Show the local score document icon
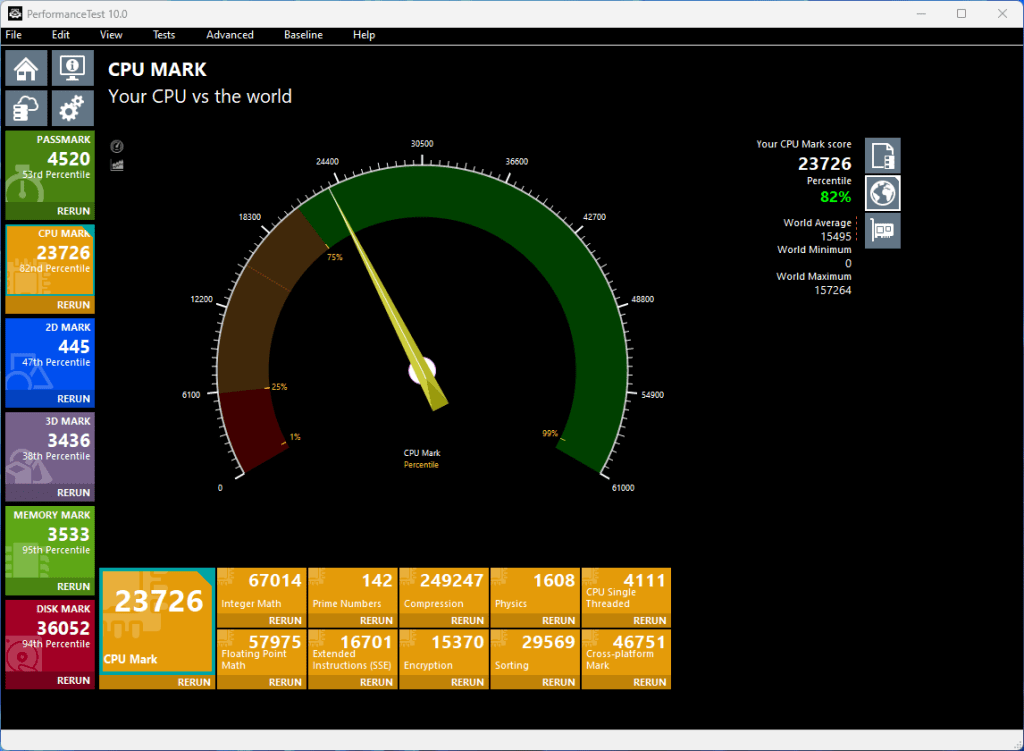 tap(883, 155)
